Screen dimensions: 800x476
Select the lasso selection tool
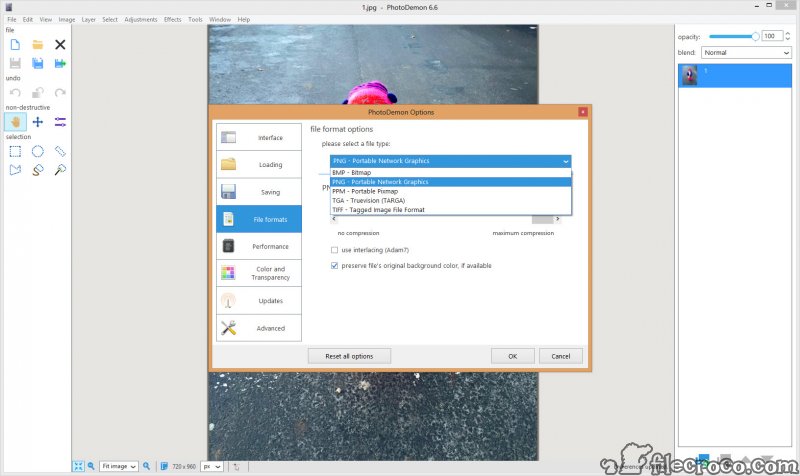38,170
